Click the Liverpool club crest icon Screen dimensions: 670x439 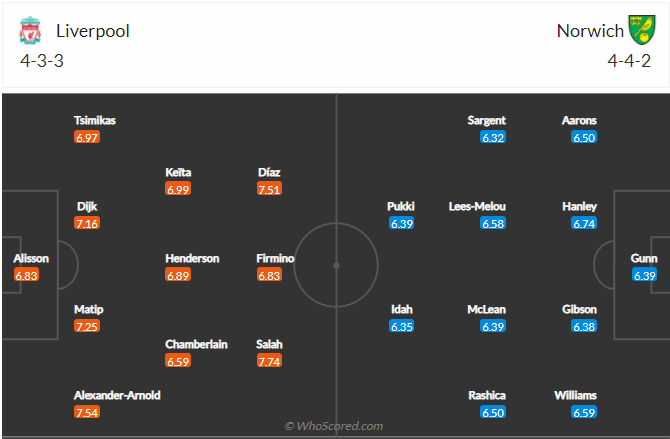coord(29,31)
